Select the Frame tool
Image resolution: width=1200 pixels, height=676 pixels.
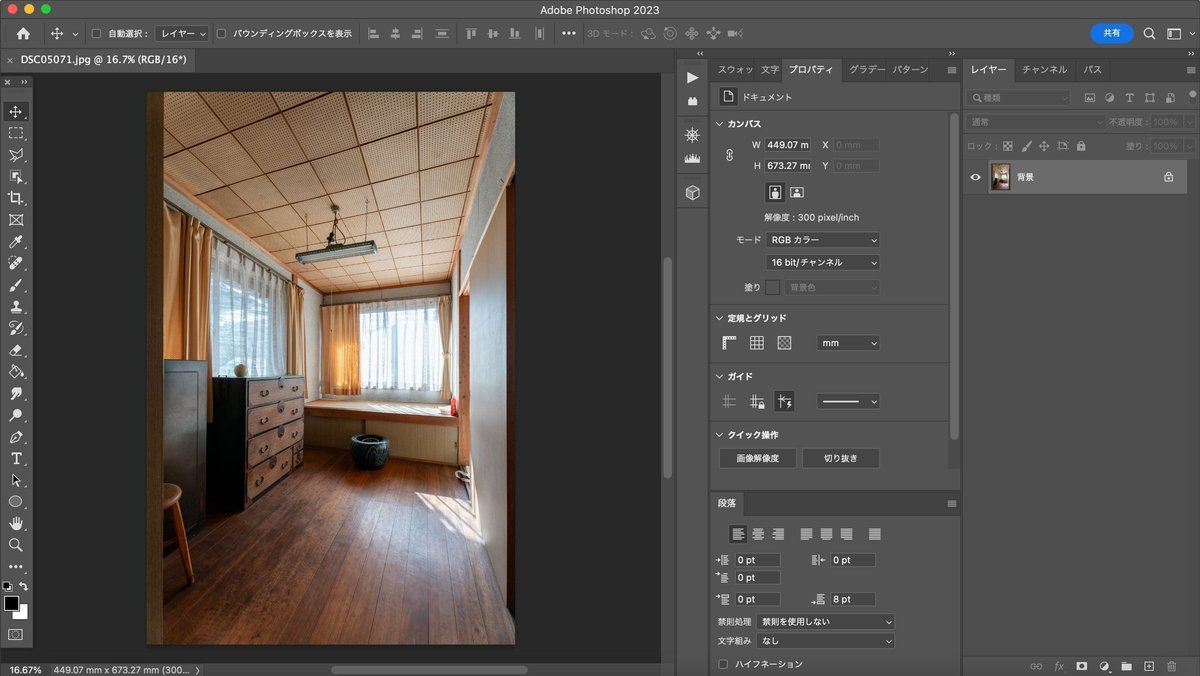[x=16, y=220]
